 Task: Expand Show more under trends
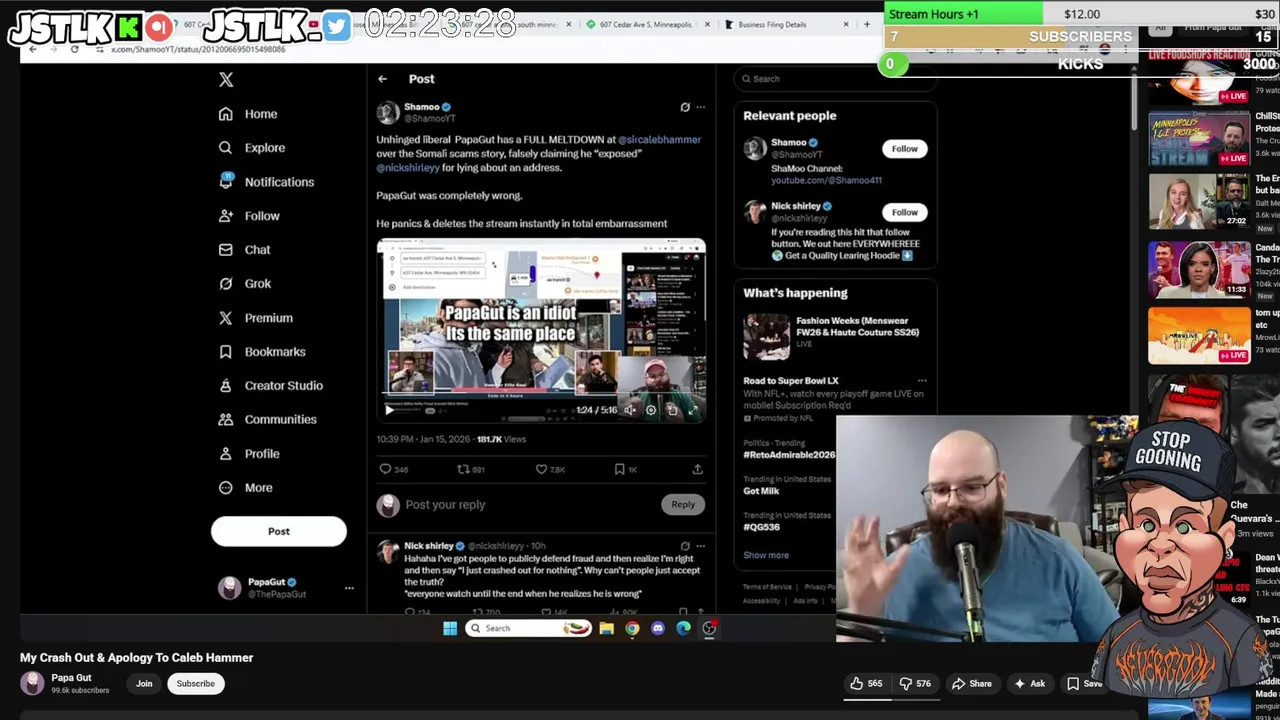coord(766,555)
